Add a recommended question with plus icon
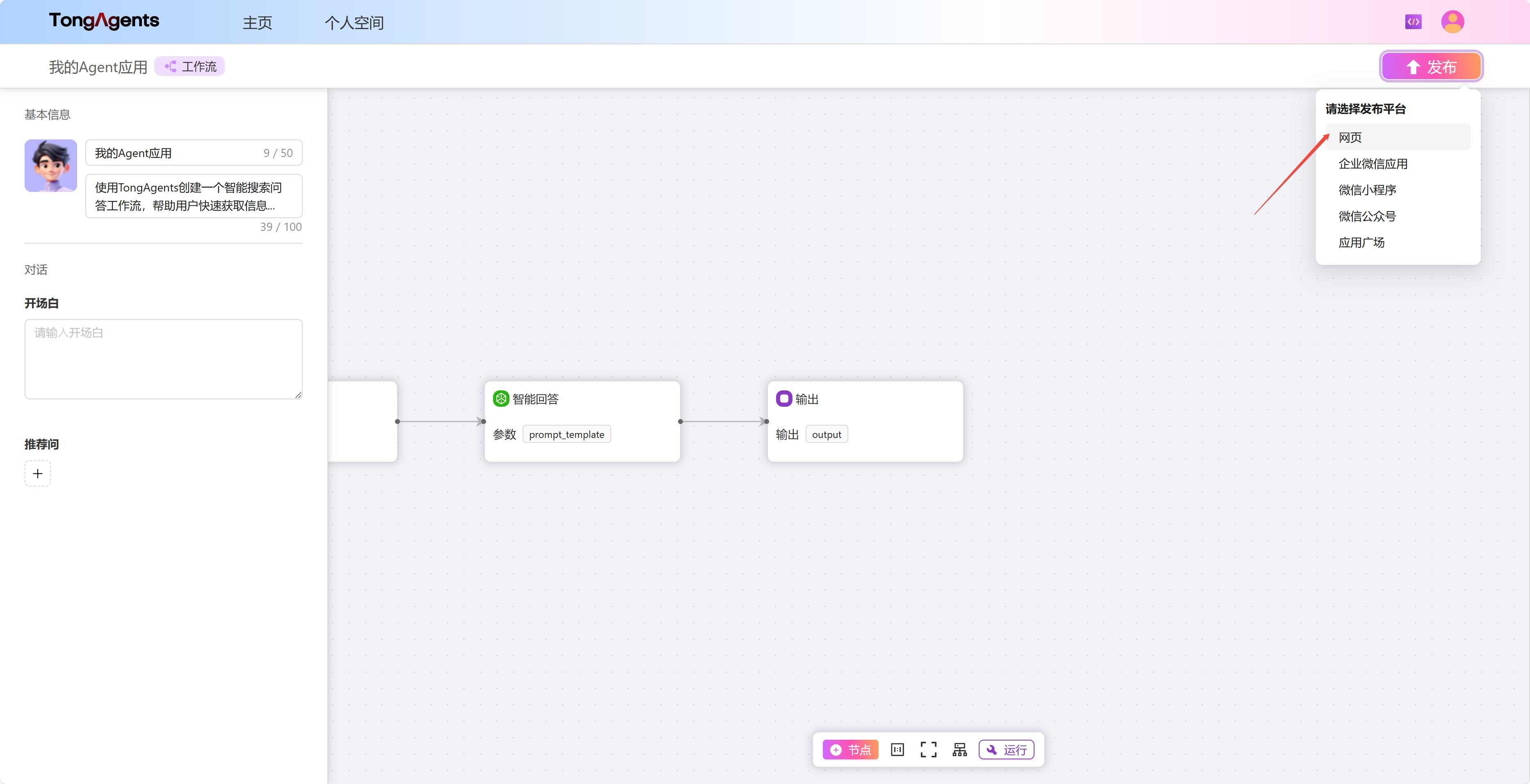The image size is (1530, 784). [37, 473]
